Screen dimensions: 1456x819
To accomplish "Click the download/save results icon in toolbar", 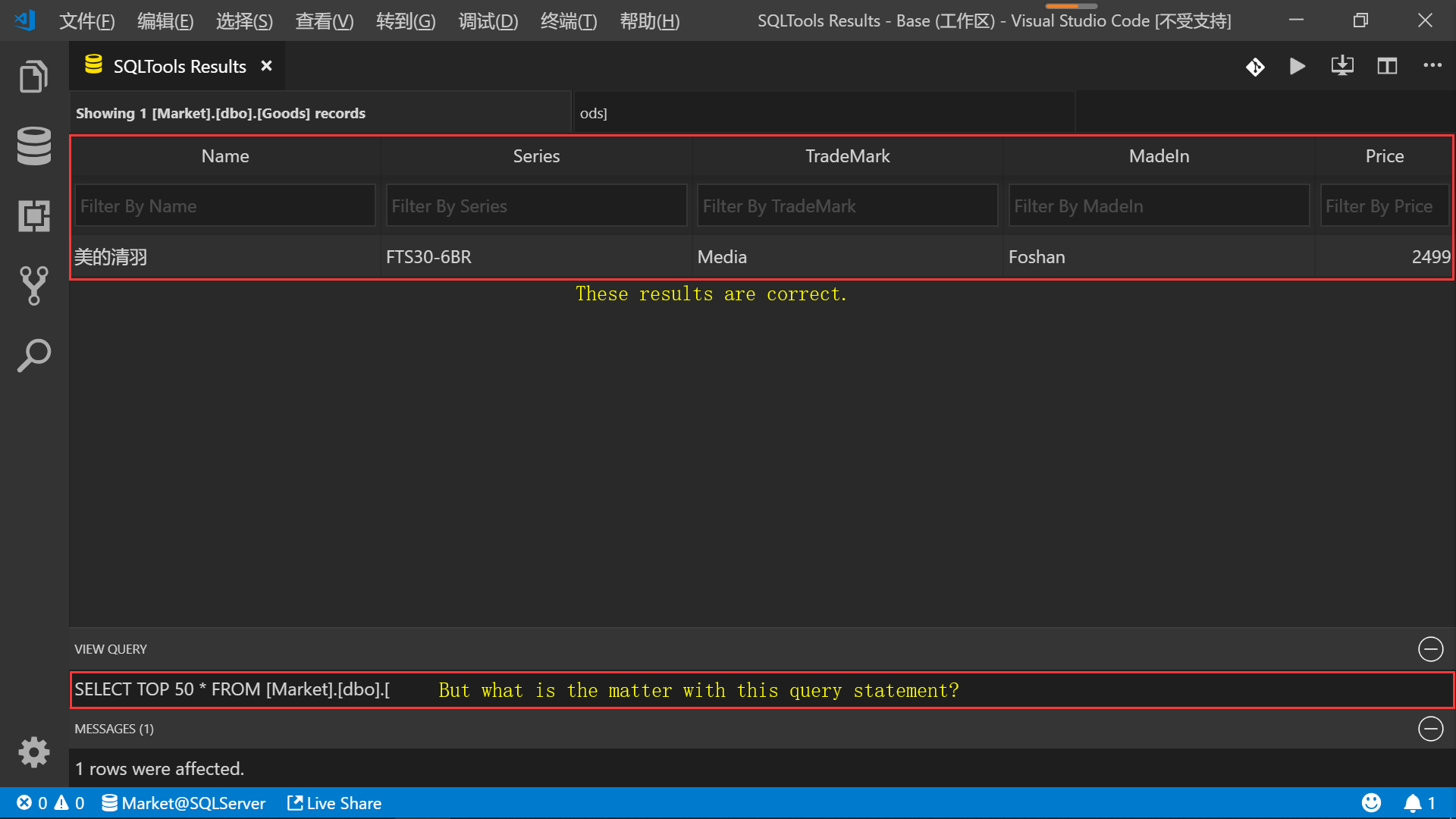I will [1342, 66].
